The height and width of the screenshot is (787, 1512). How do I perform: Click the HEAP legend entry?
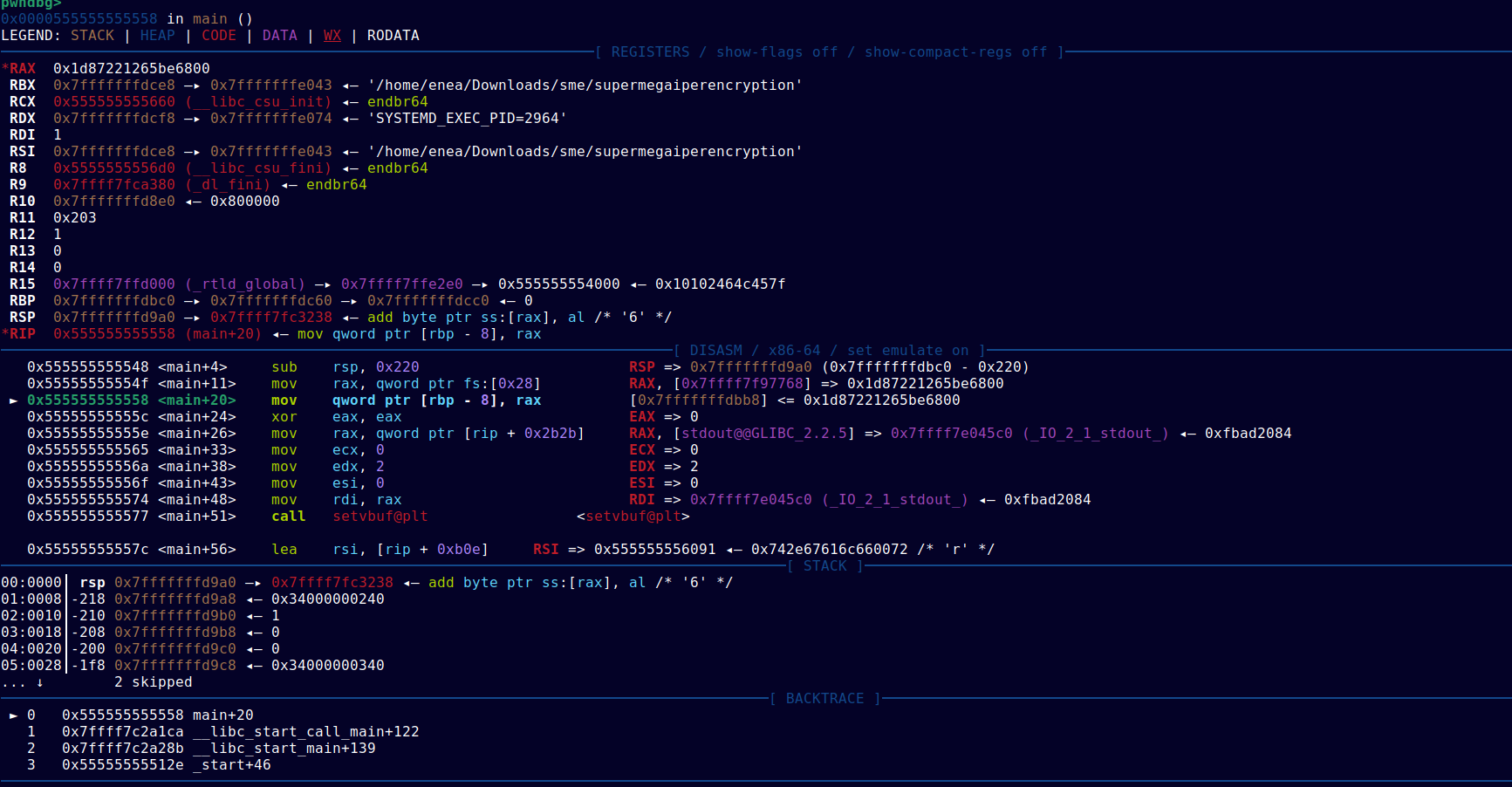click(158, 35)
